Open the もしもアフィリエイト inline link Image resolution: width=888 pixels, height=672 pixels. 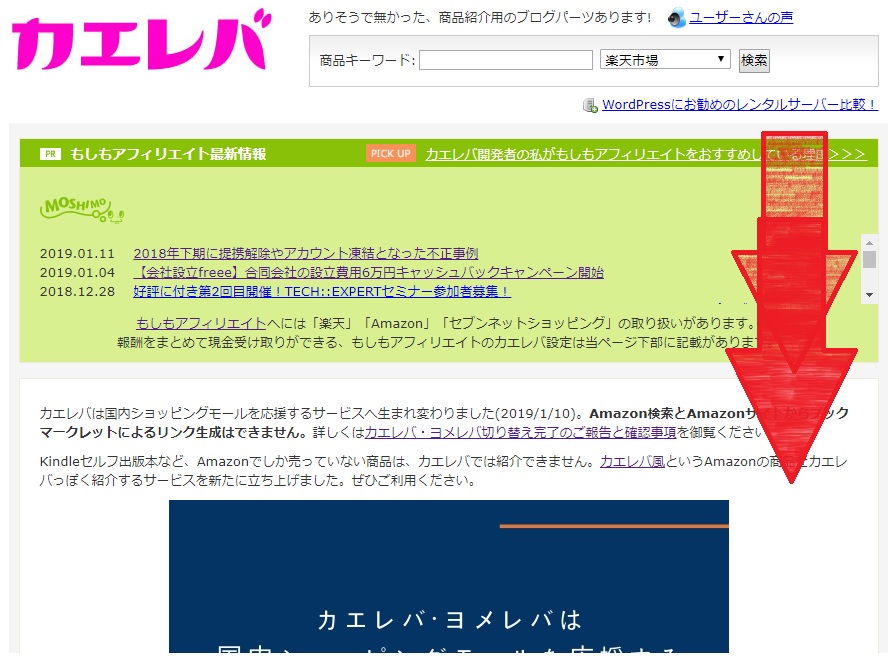201,324
